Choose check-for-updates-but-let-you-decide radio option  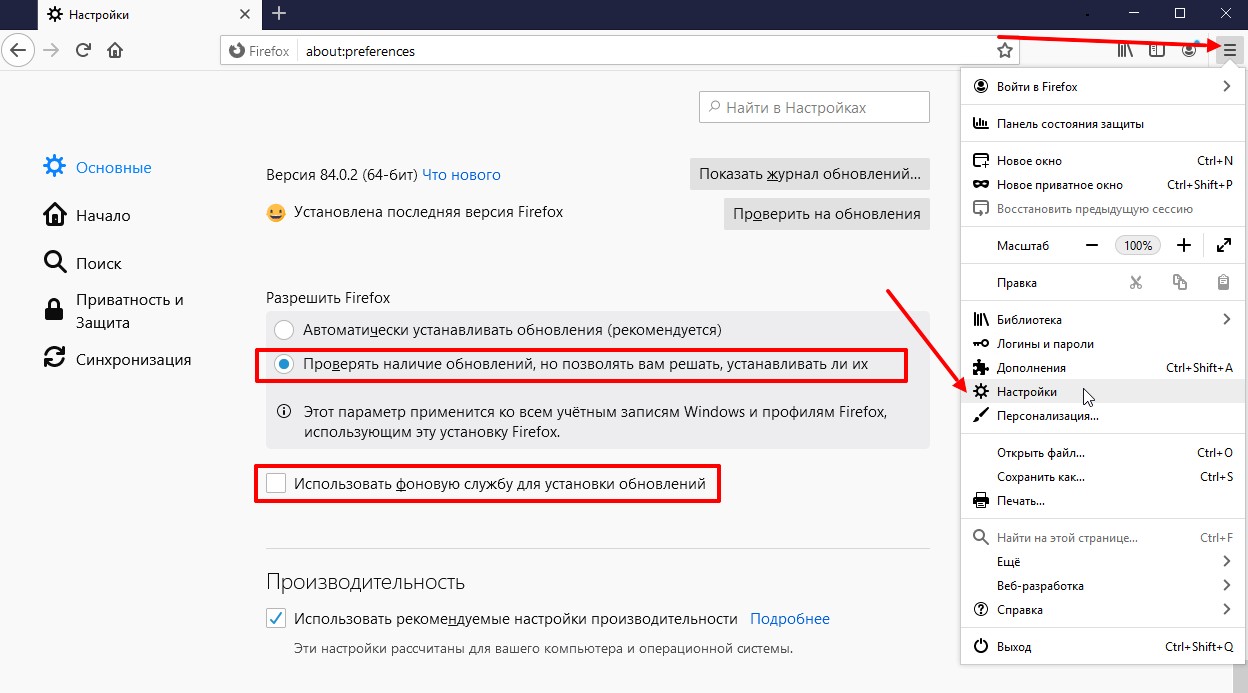(284, 365)
